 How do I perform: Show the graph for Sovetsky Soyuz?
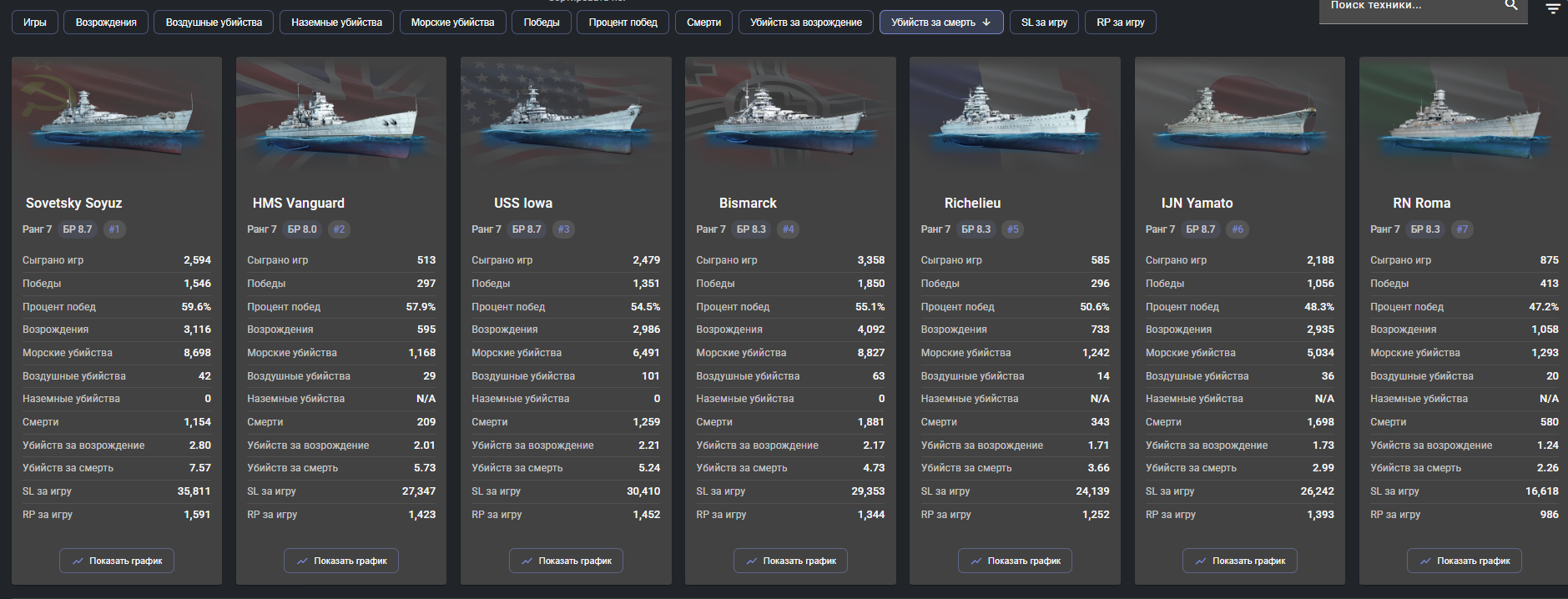pyautogui.click(x=117, y=561)
